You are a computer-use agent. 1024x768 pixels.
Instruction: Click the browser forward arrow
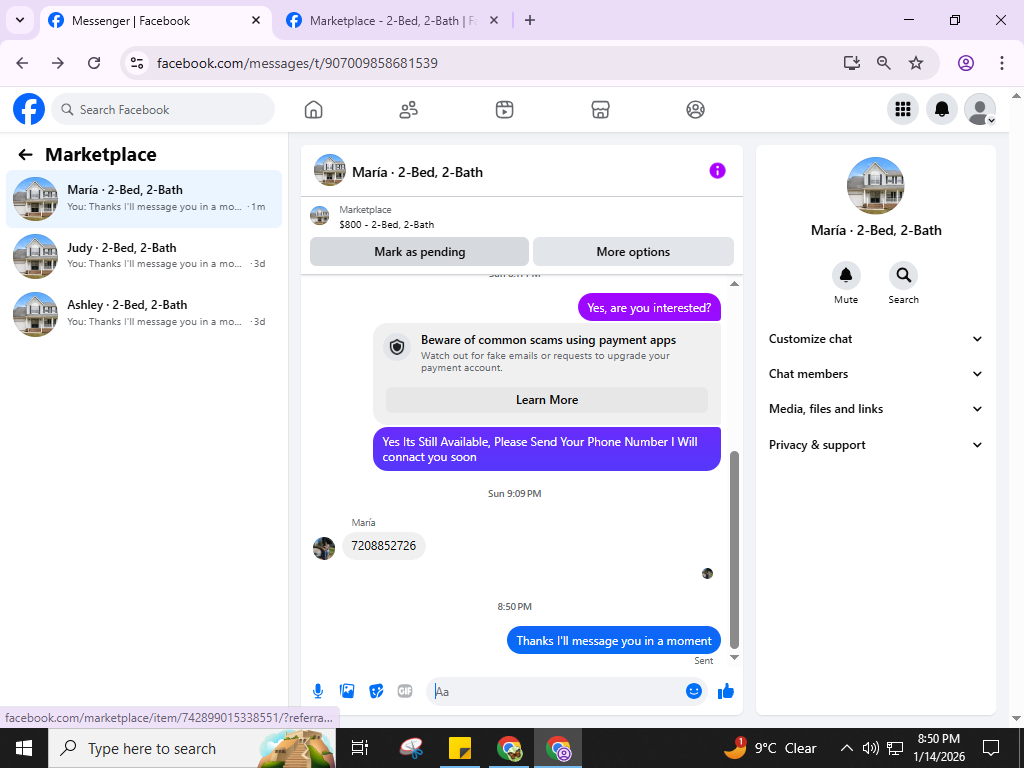click(58, 63)
